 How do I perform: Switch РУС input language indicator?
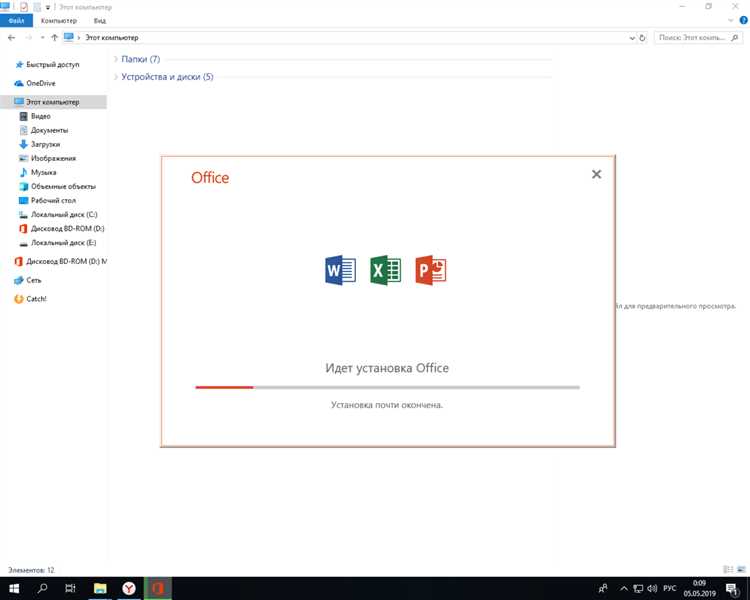click(670, 588)
